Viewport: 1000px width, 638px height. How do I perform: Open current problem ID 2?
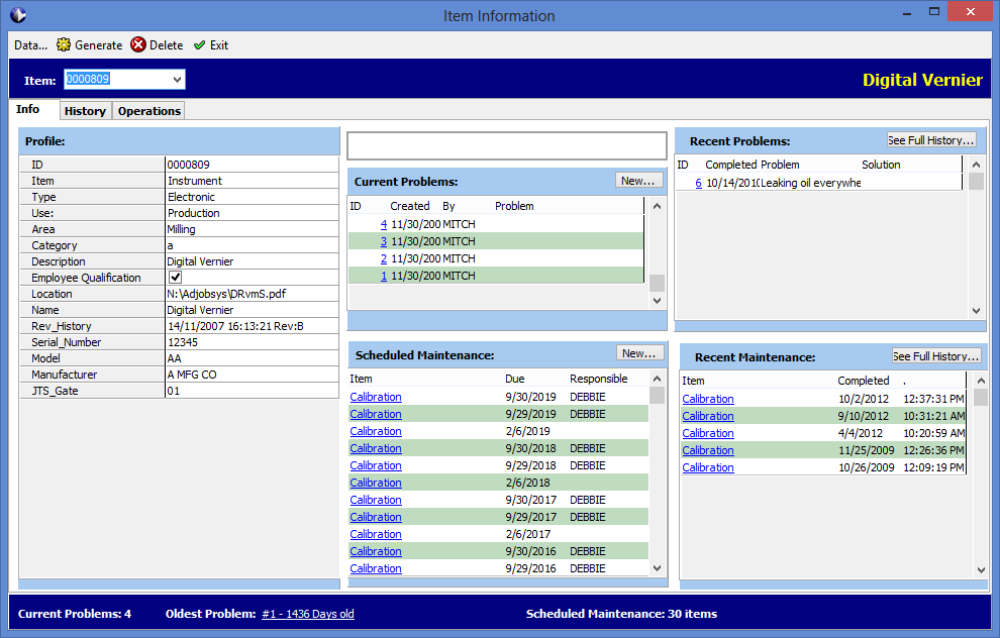(x=383, y=259)
